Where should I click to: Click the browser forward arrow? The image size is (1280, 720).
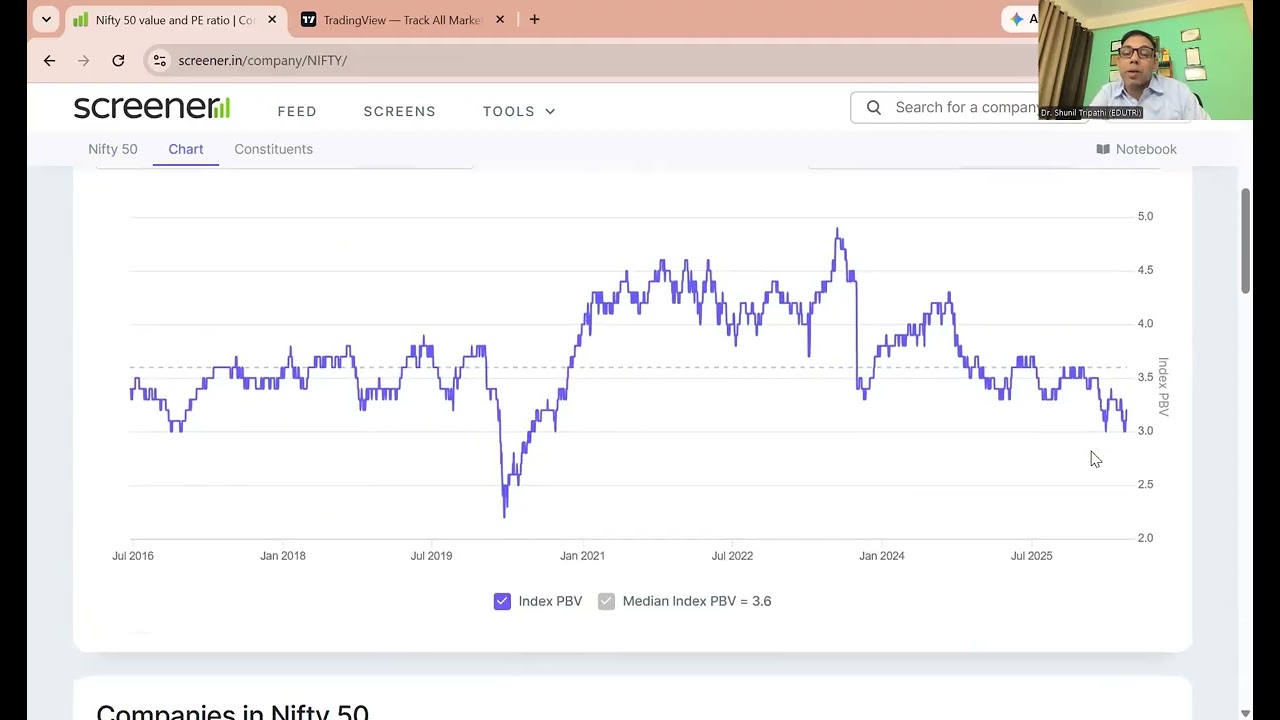(83, 60)
